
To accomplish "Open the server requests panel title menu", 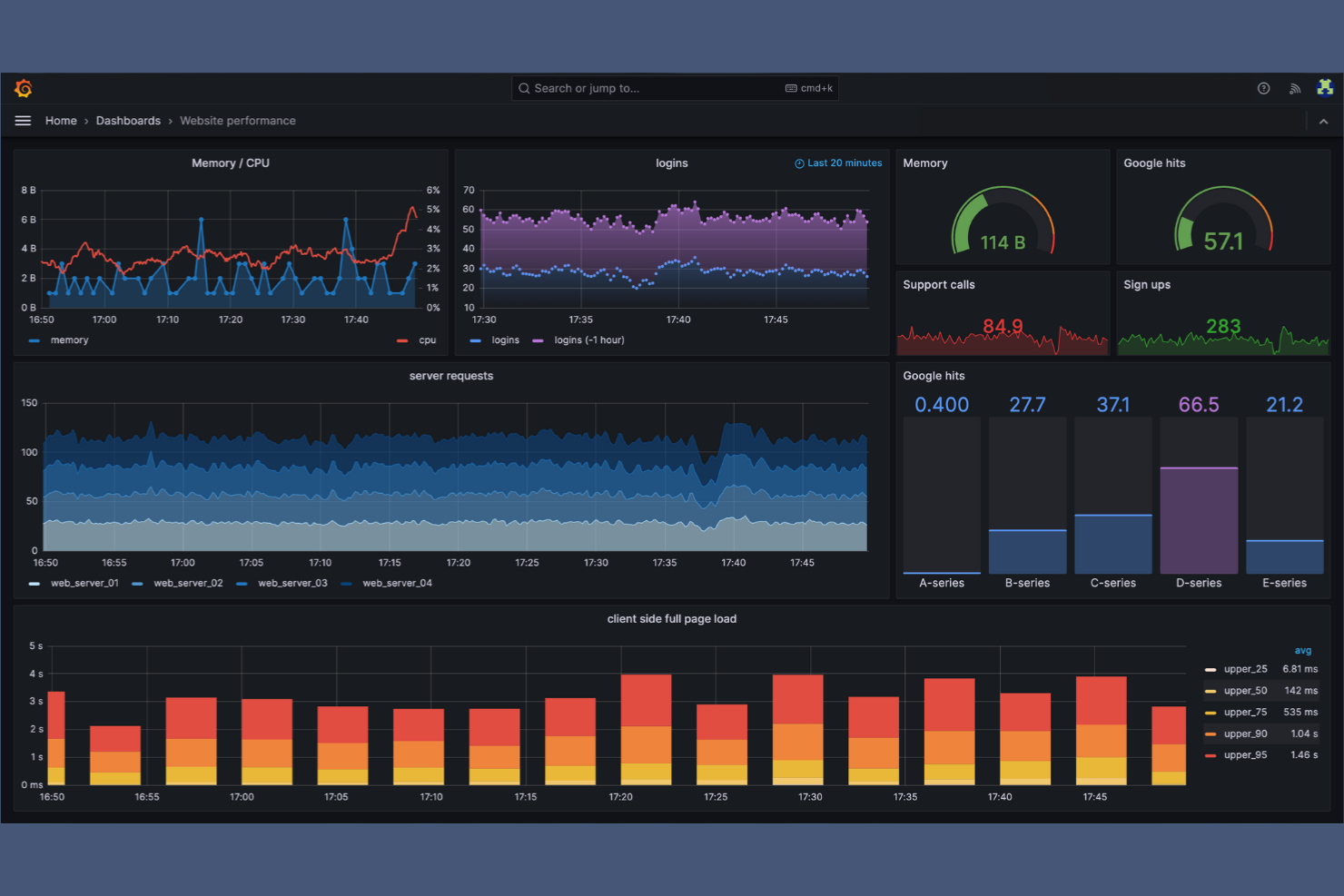I will pyautogui.click(x=451, y=376).
